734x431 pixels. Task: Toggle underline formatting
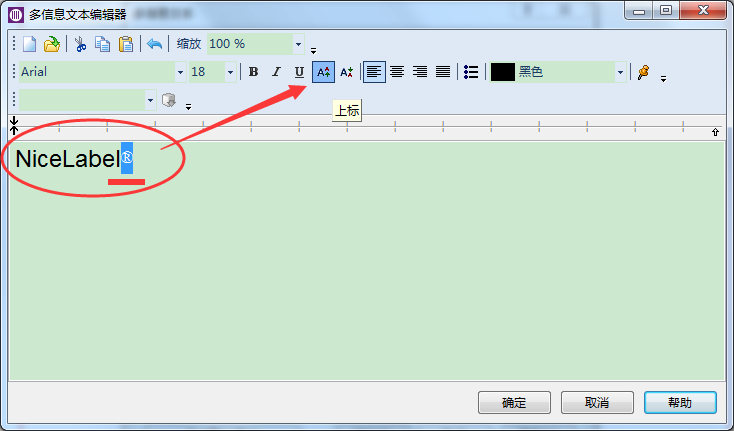(x=299, y=72)
